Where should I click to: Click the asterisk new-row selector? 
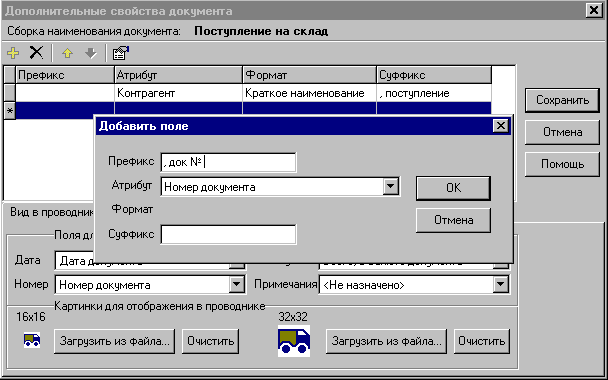click(10, 111)
